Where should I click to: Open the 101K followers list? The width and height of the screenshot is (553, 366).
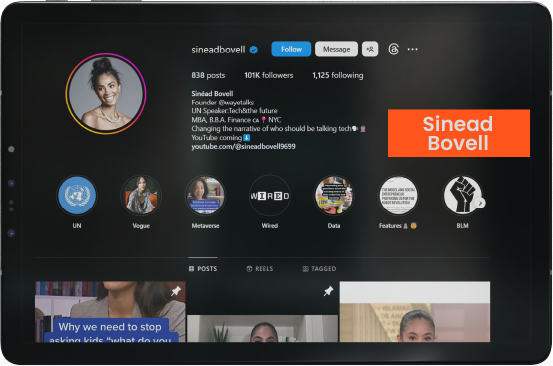[x=269, y=75]
